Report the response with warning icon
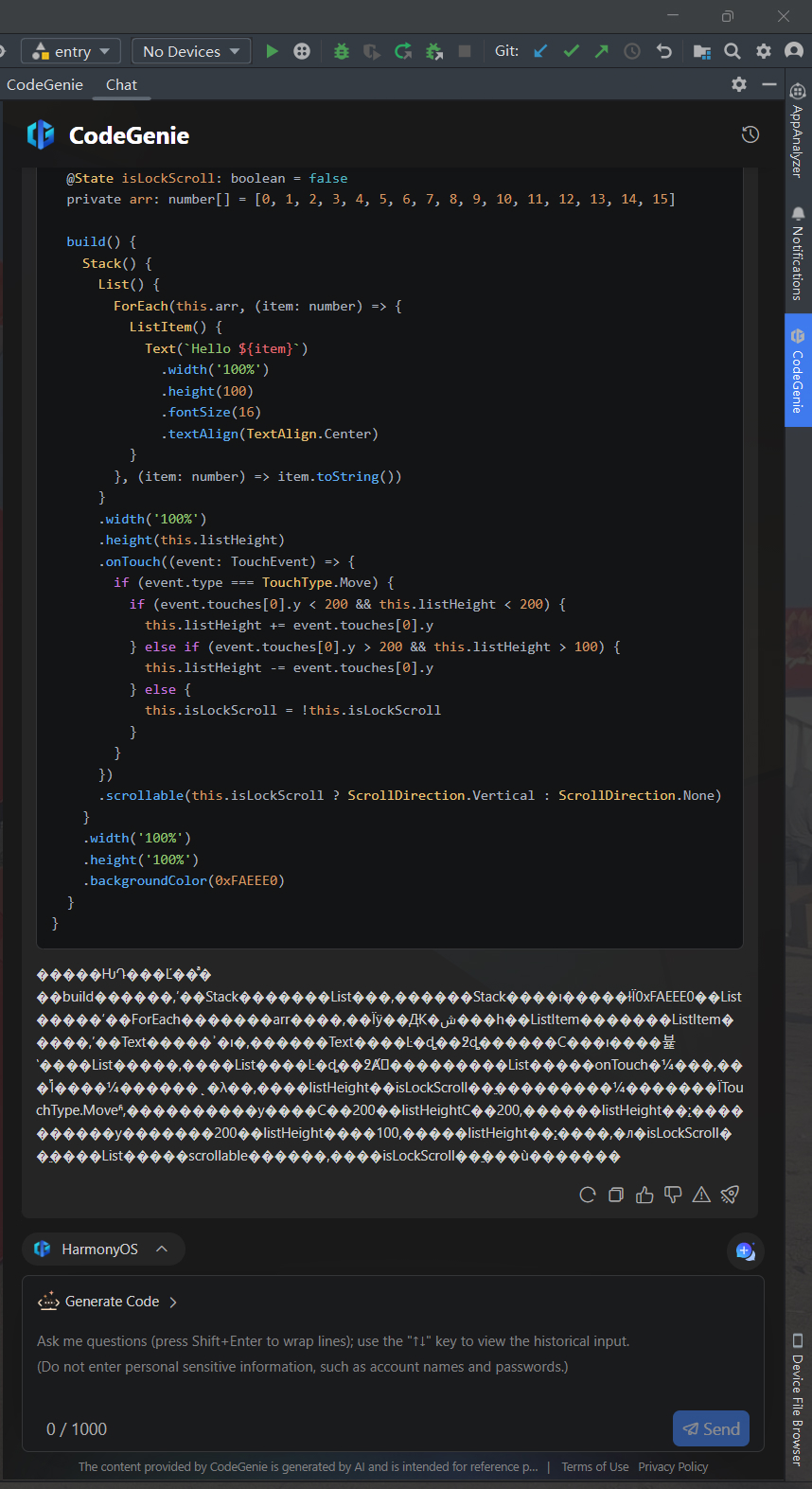This screenshot has height=1489, width=812. (701, 1195)
